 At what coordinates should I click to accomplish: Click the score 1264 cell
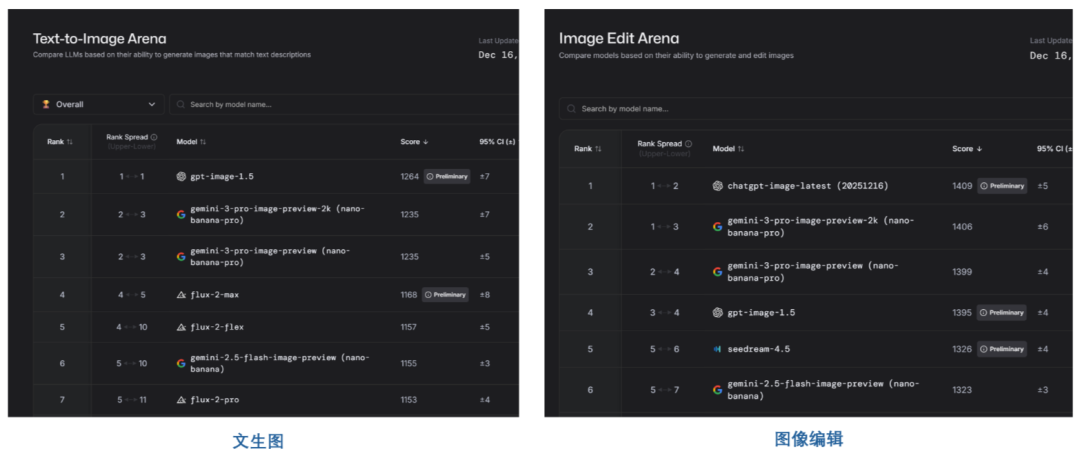click(409, 176)
